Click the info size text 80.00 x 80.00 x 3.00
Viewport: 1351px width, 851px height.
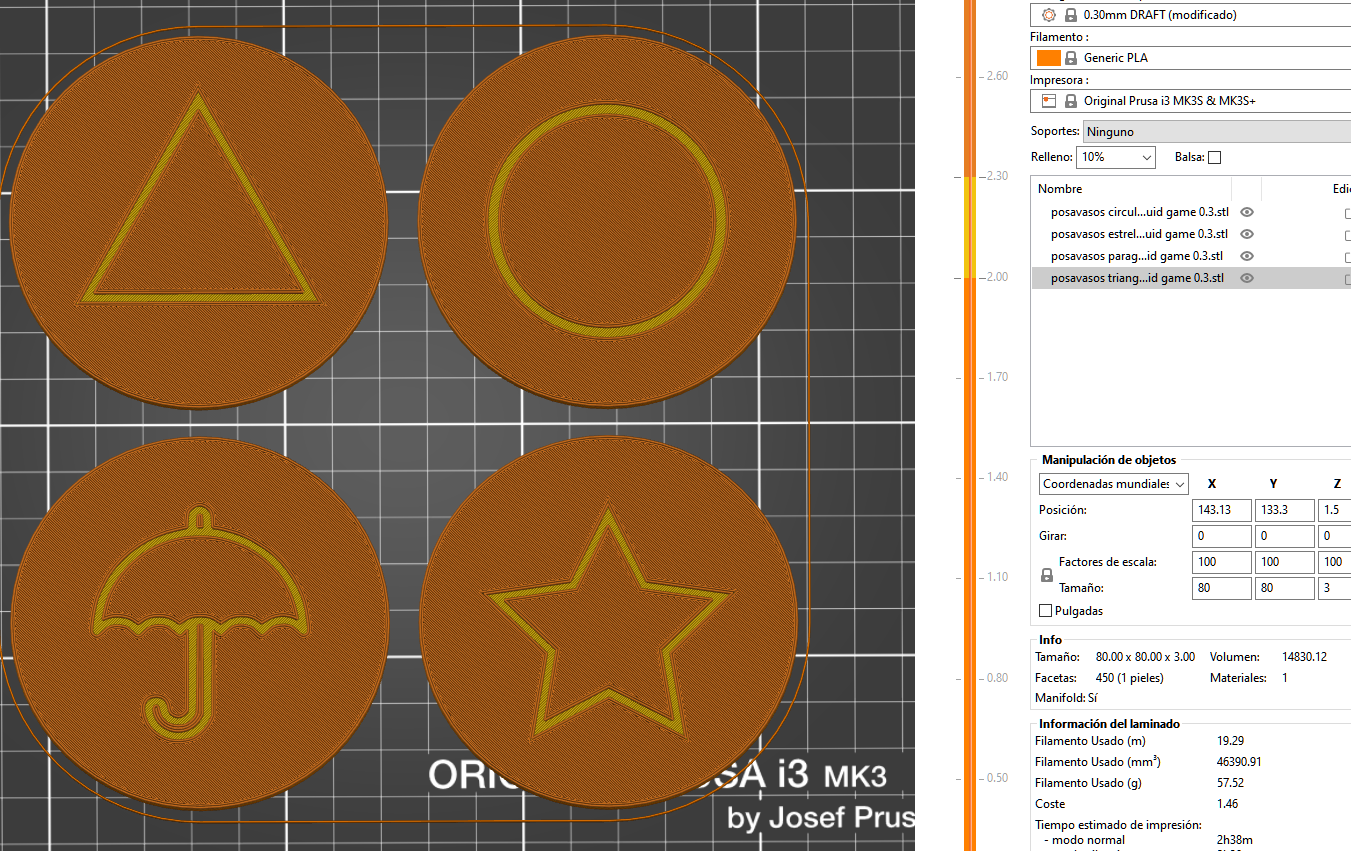coord(1145,657)
